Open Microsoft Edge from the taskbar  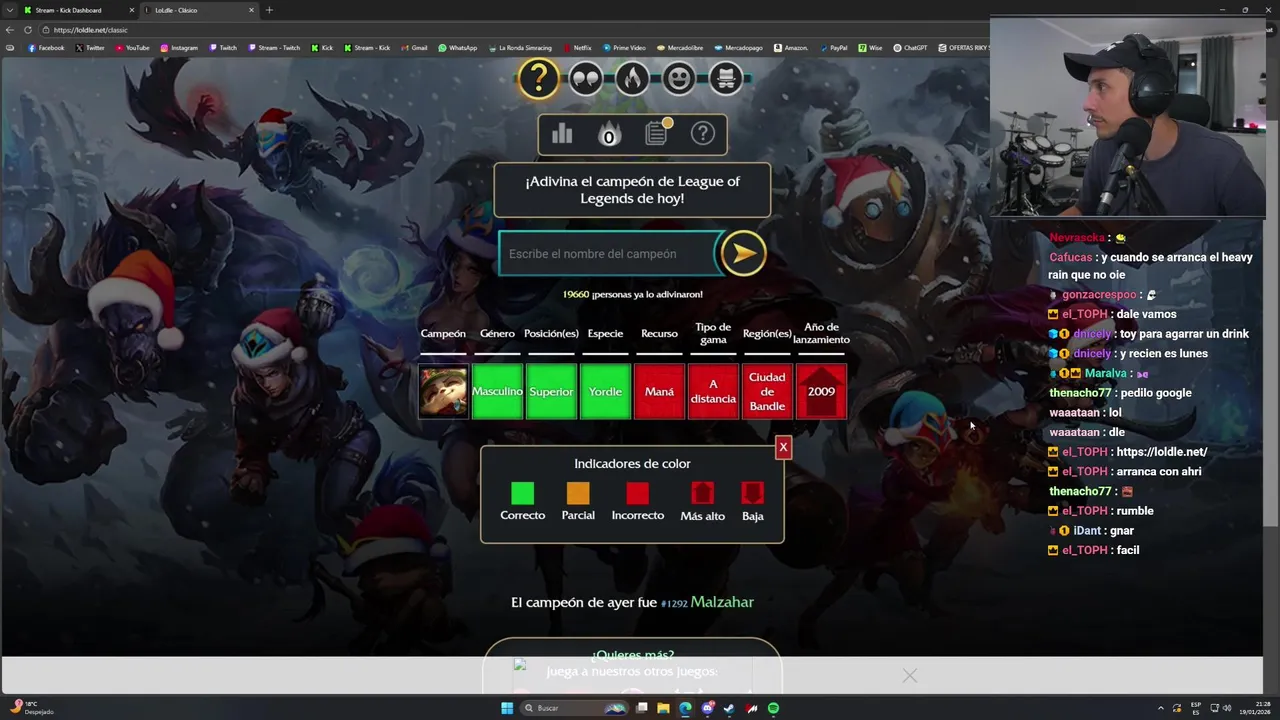click(x=685, y=708)
